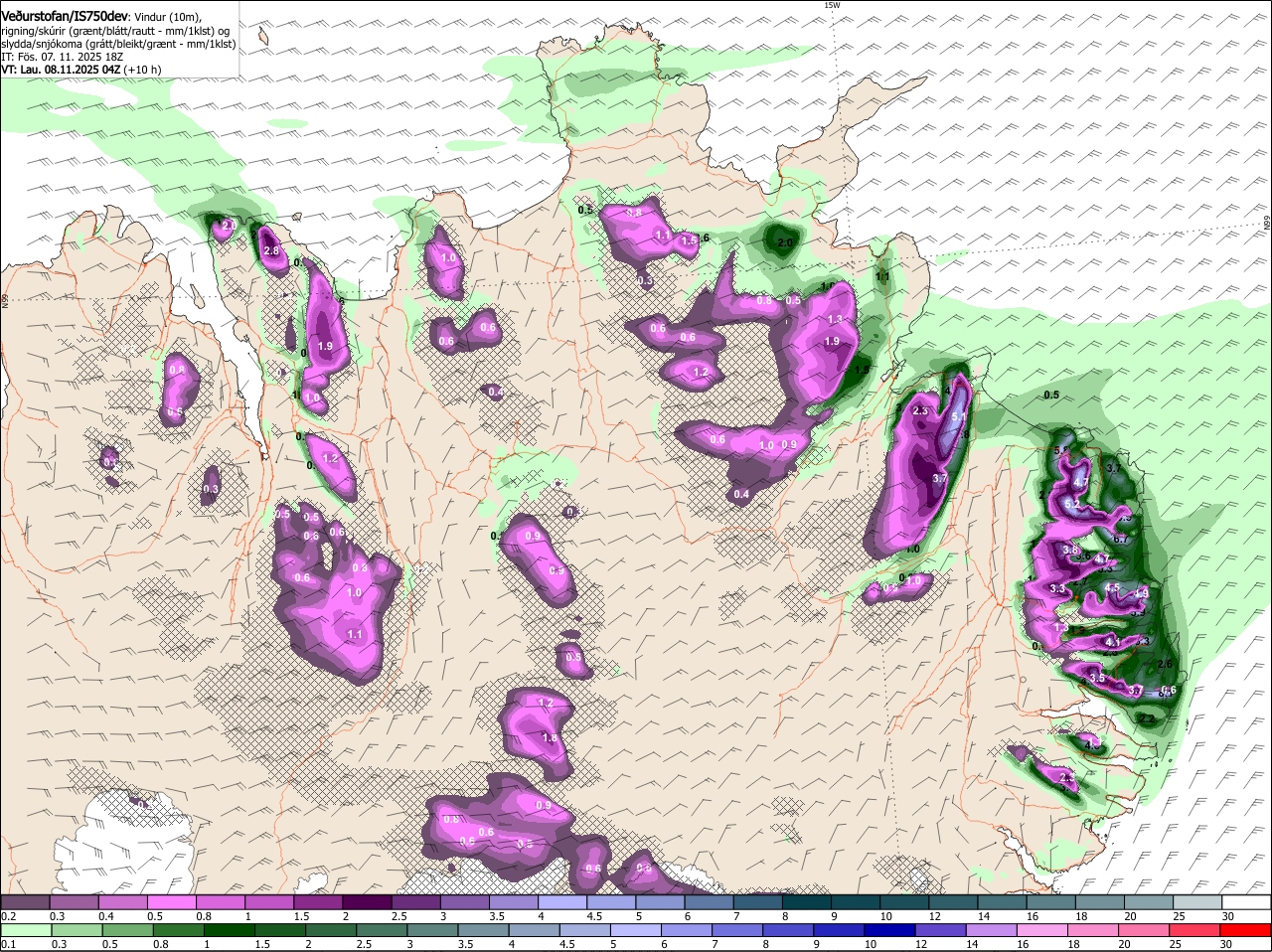Click the pale grey 25 swatch in snow scale
The width and height of the screenshot is (1272, 952).
pyautogui.click(x=1197, y=902)
